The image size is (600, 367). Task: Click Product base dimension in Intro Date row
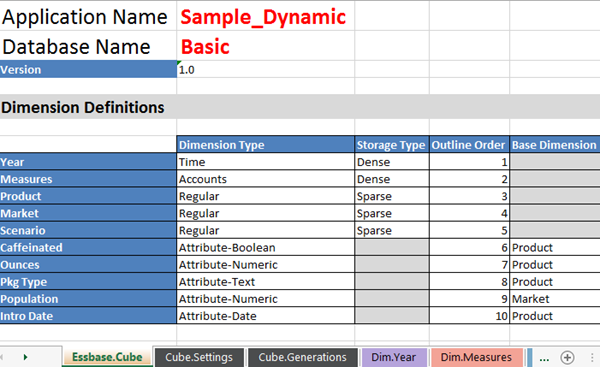[555, 316]
